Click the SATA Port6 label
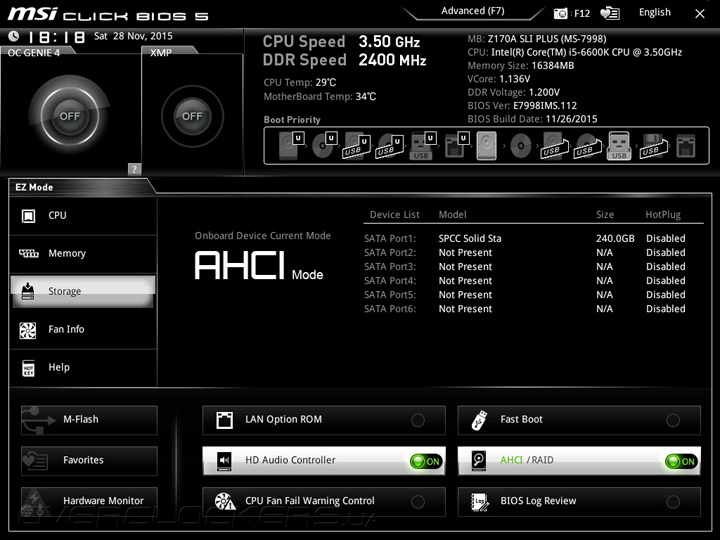This screenshot has height=540, width=720. [390, 309]
